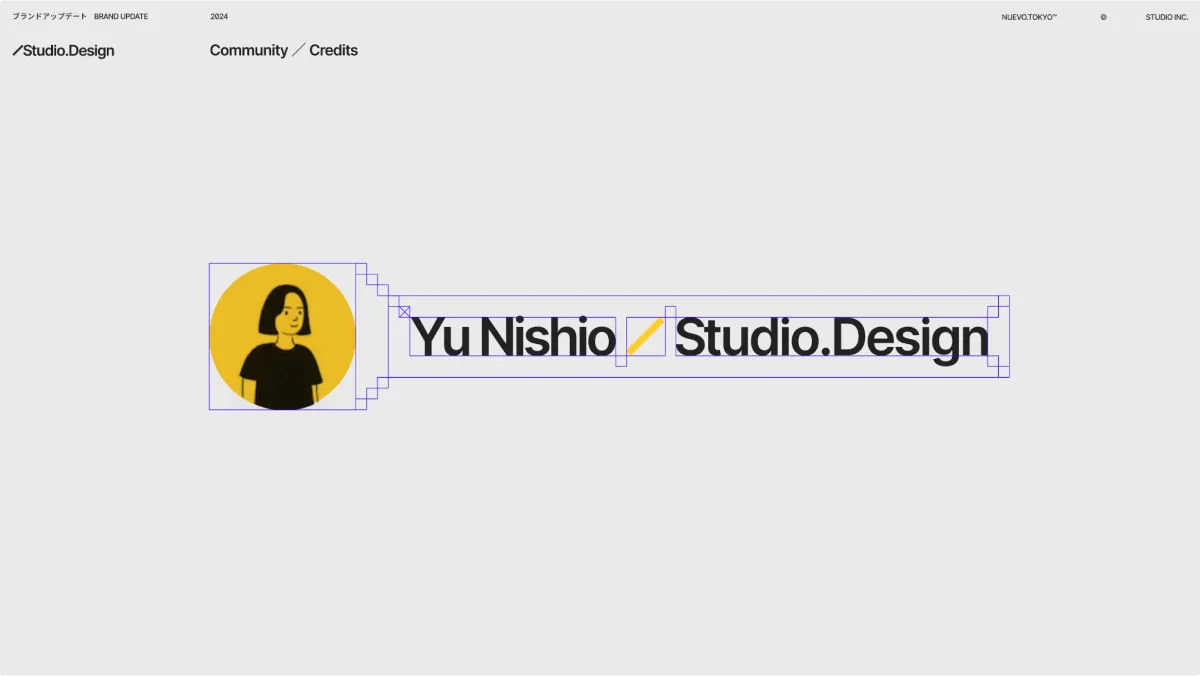The image size is (1200, 676).
Task: Open the Credits link
Action: coord(333,50)
